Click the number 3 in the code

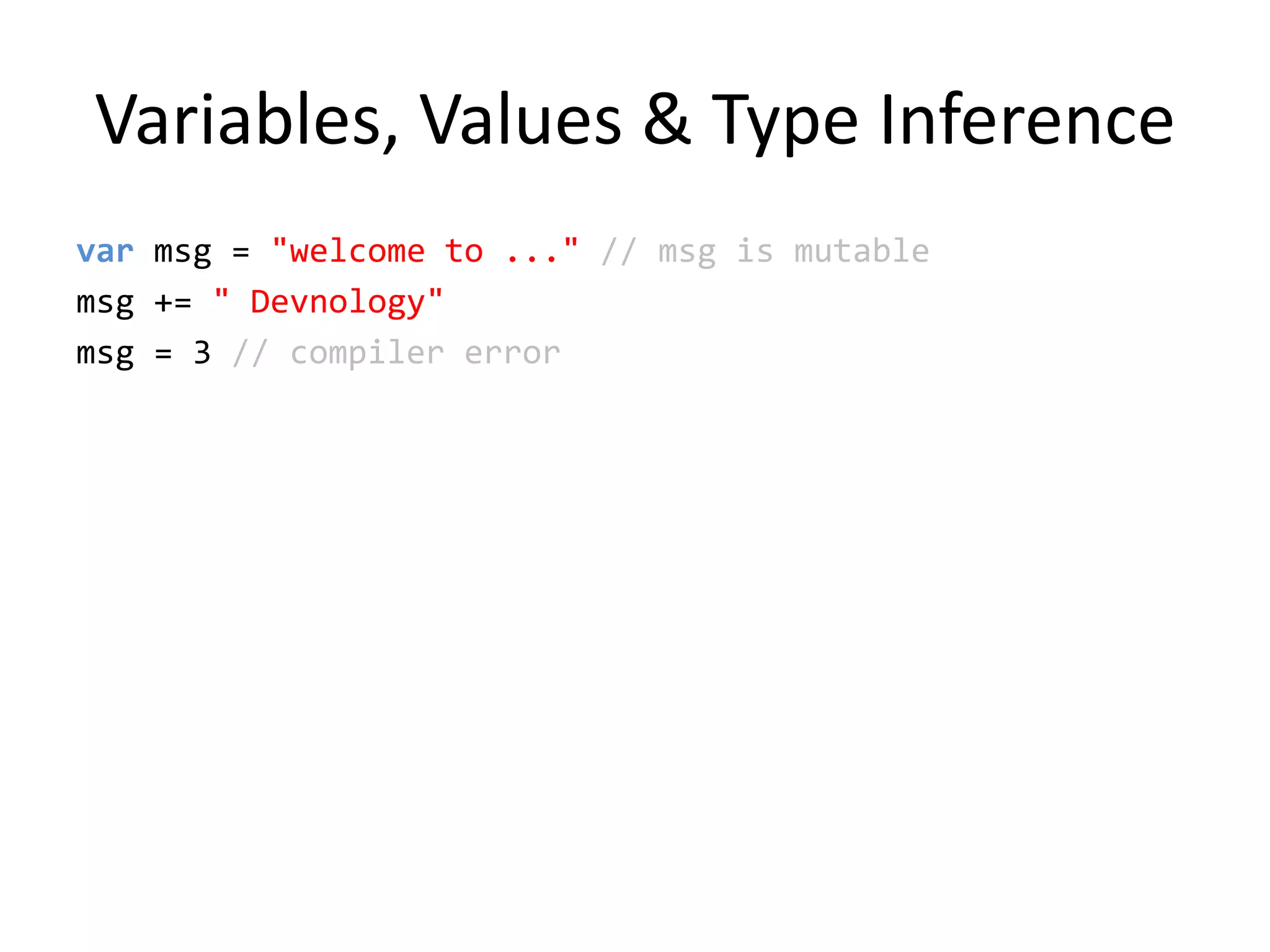[x=202, y=353]
